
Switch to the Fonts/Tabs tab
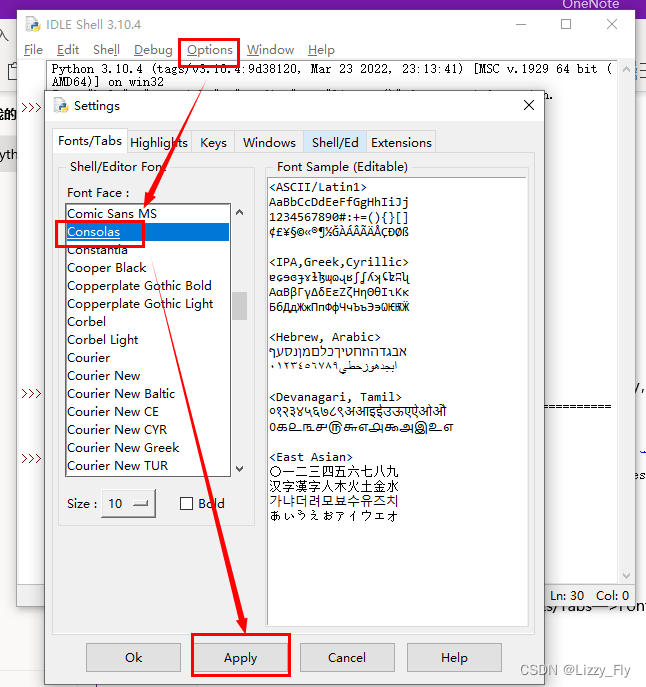(90, 141)
